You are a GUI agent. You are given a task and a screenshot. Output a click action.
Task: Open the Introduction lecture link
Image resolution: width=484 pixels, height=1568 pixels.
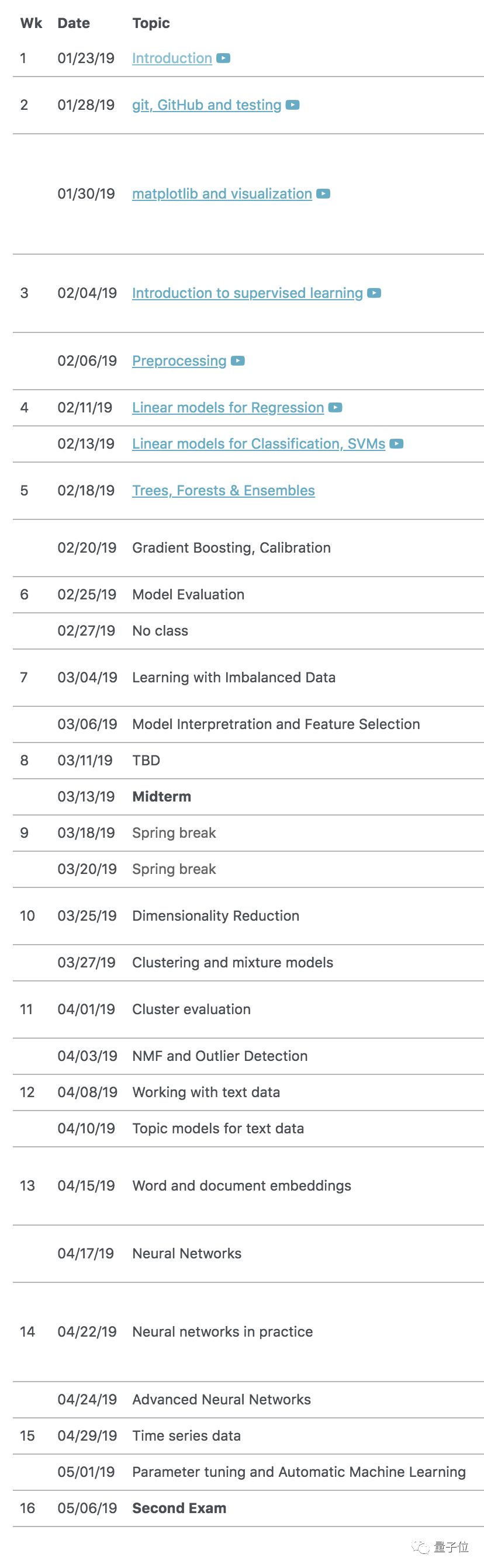(172, 58)
